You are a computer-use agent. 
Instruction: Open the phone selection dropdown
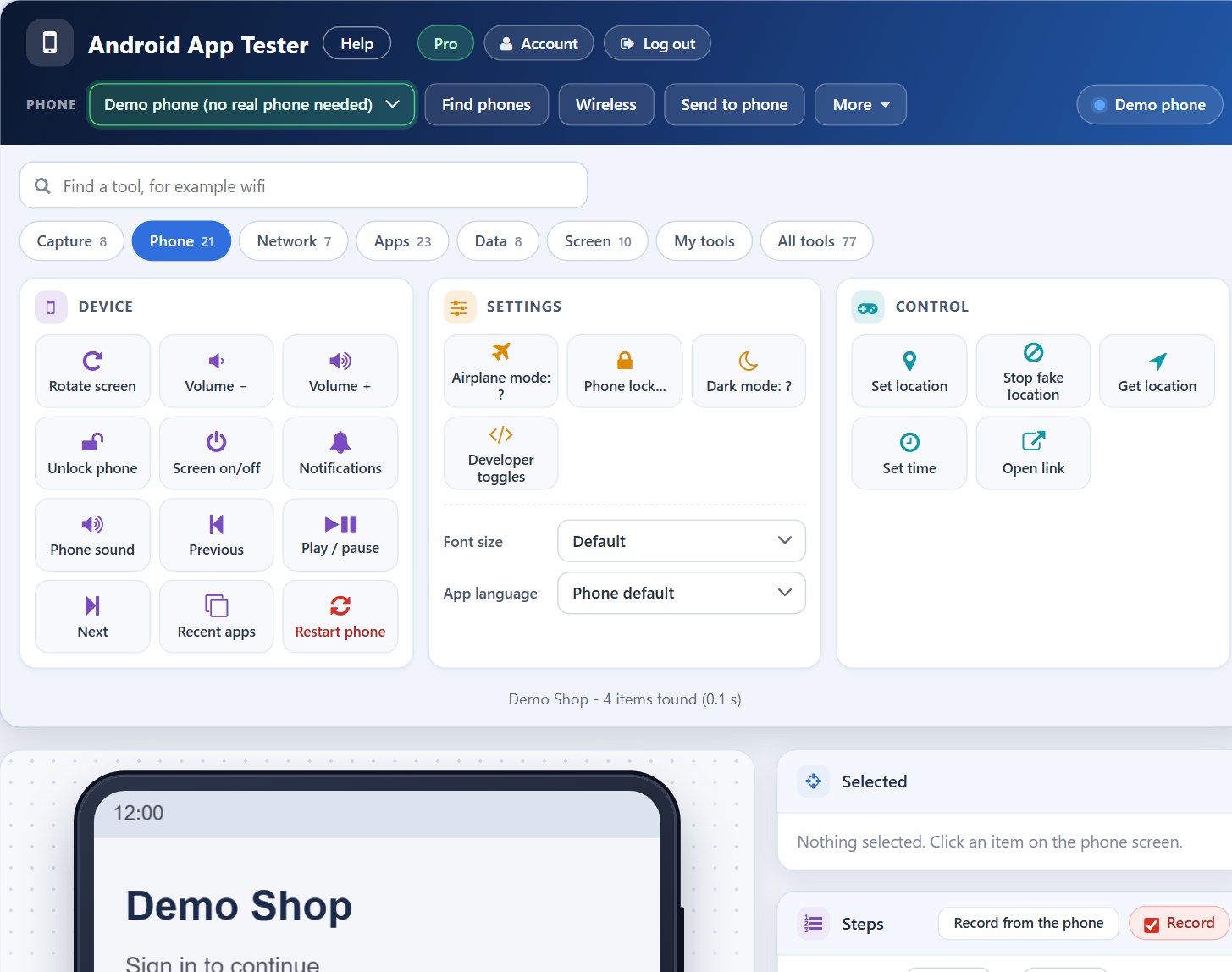point(251,105)
